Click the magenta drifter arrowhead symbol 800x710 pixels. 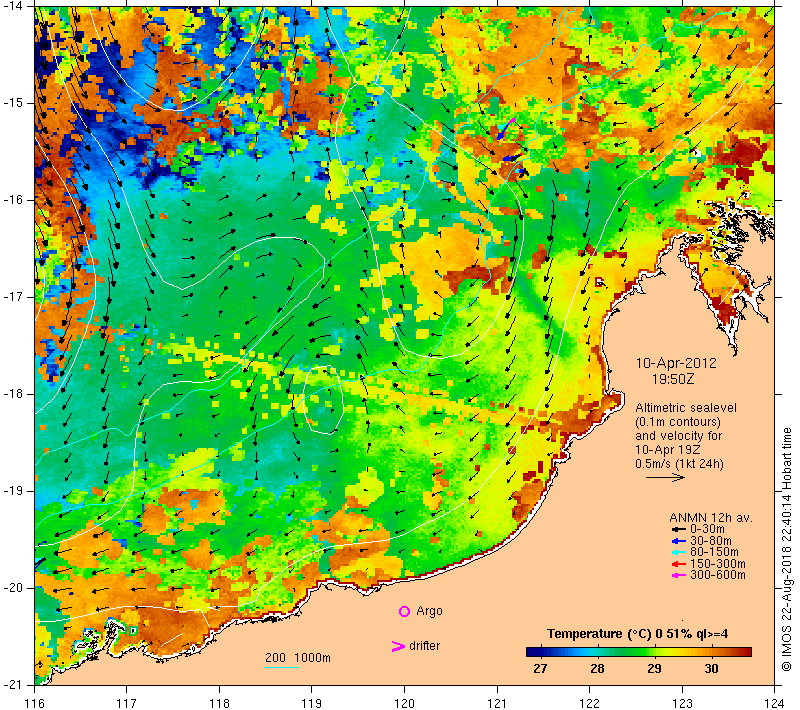(x=397, y=646)
